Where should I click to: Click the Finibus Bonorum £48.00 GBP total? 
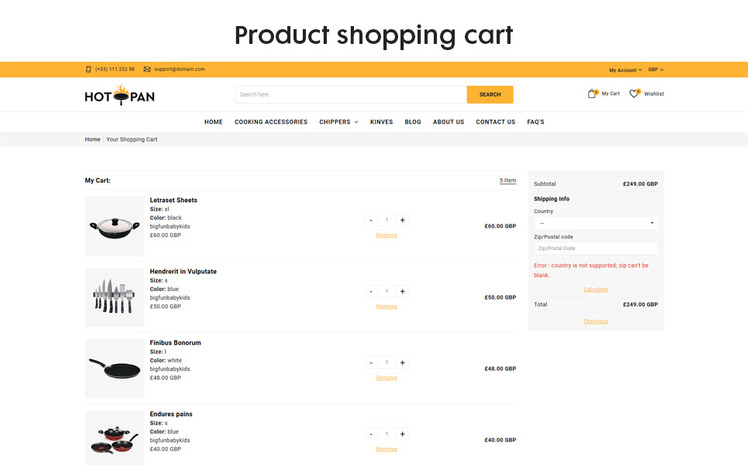500,369
